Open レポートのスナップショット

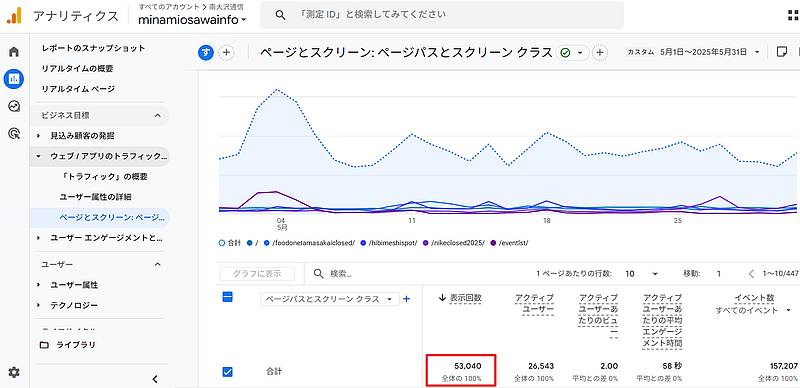tap(93, 48)
